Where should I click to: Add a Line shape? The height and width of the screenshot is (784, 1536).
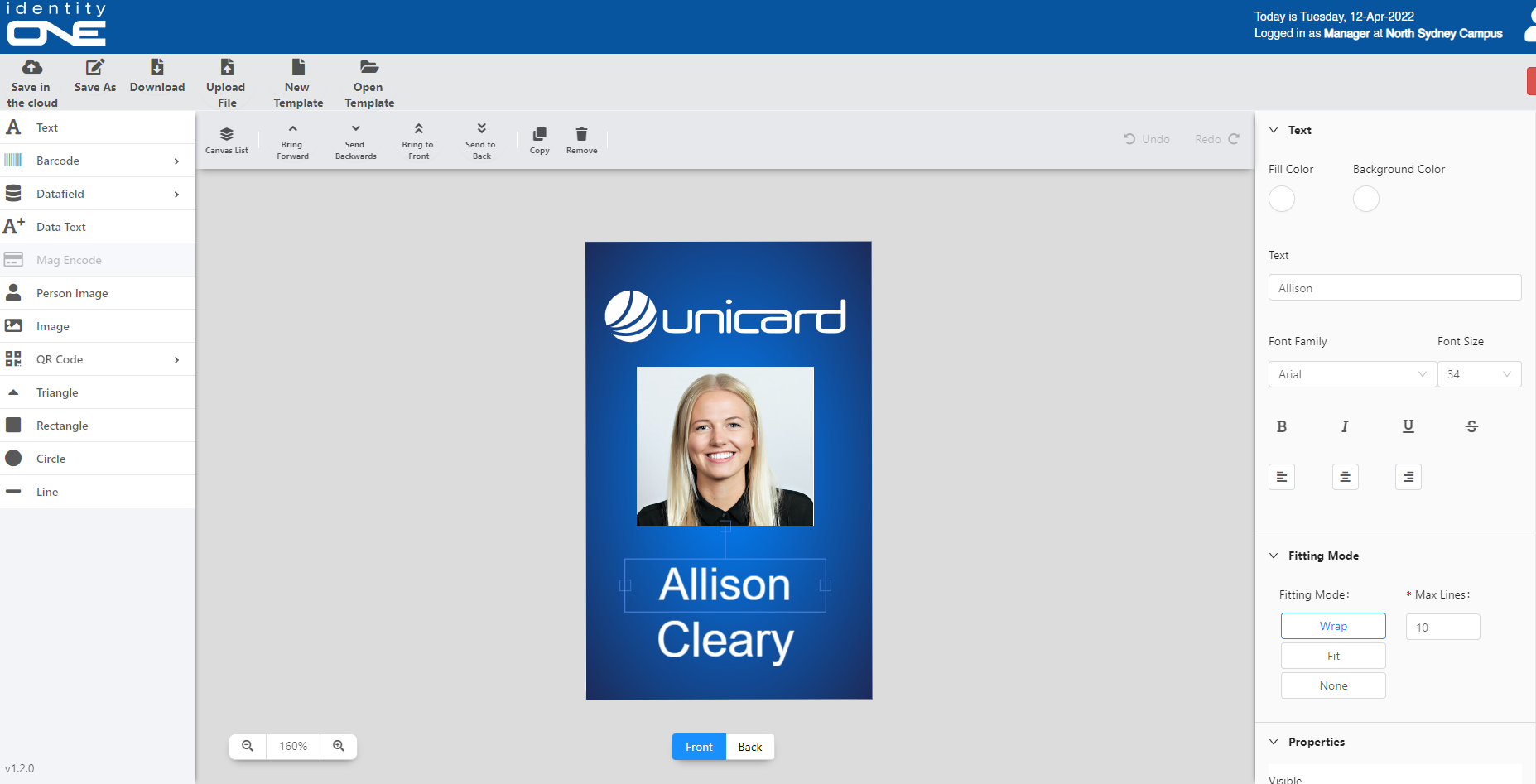click(x=98, y=492)
